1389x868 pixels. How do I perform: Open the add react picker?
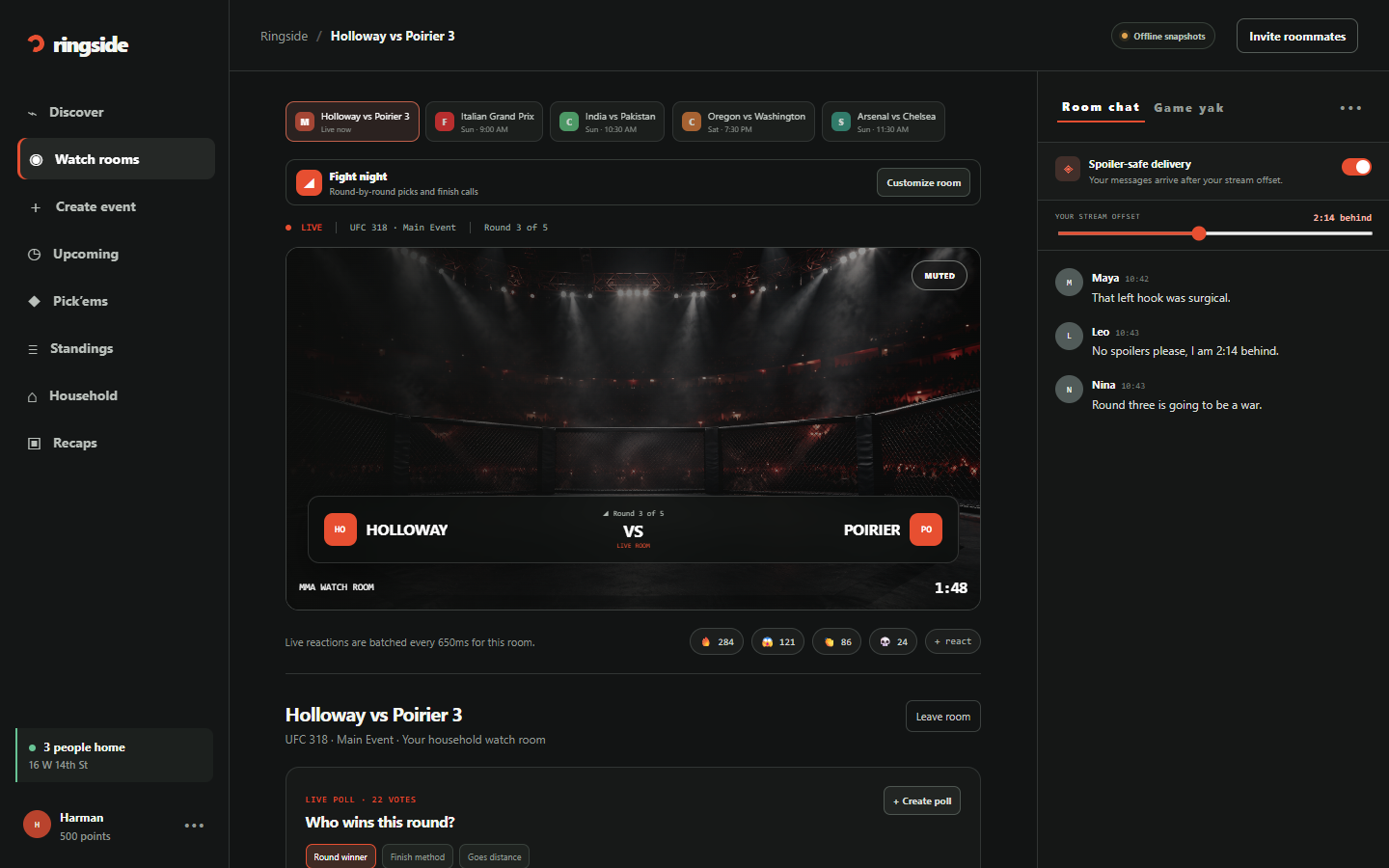click(x=953, y=641)
